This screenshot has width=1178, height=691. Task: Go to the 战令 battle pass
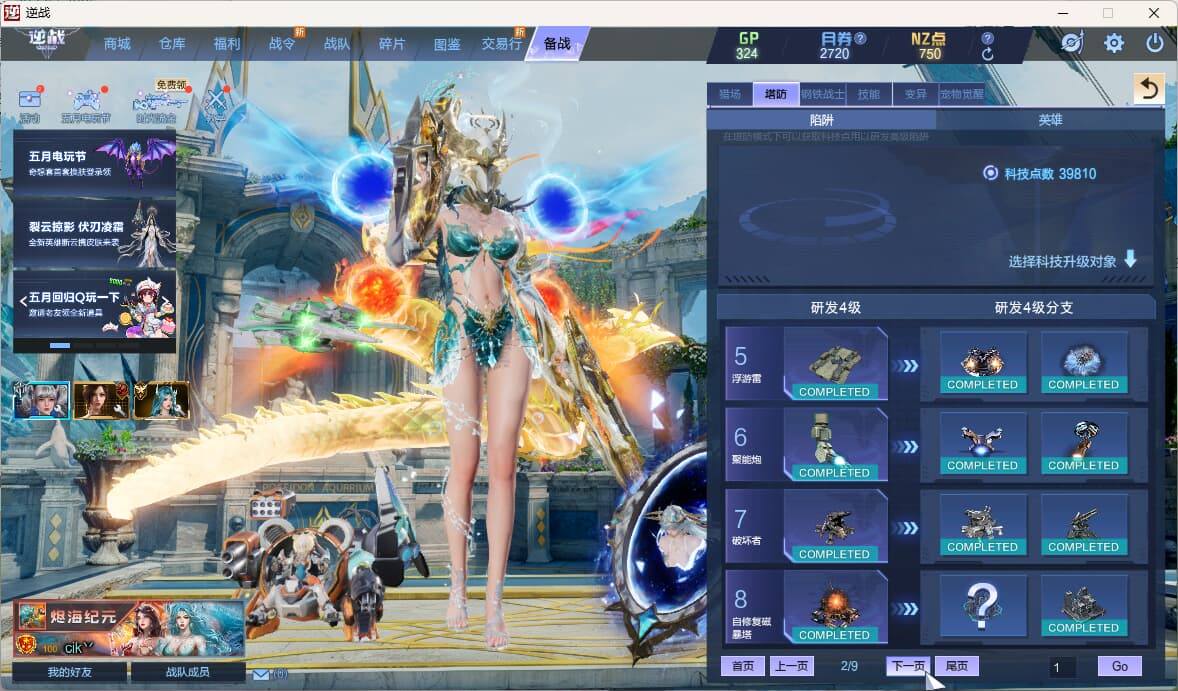coord(282,44)
